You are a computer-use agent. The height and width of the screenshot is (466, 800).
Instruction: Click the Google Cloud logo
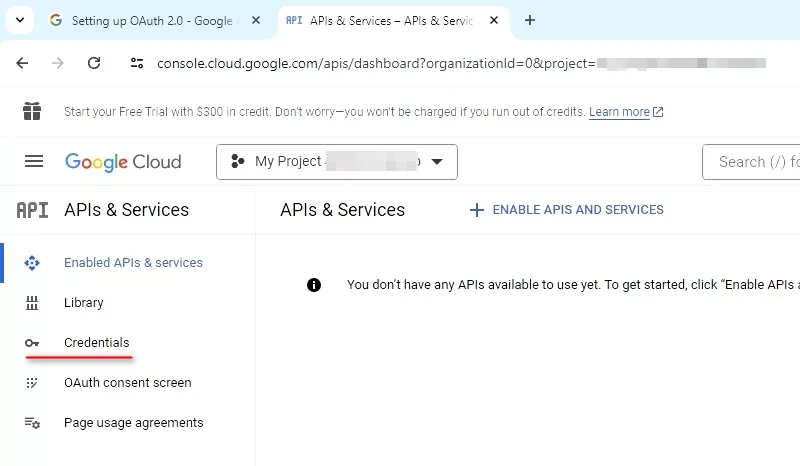pyautogui.click(x=123, y=162)
